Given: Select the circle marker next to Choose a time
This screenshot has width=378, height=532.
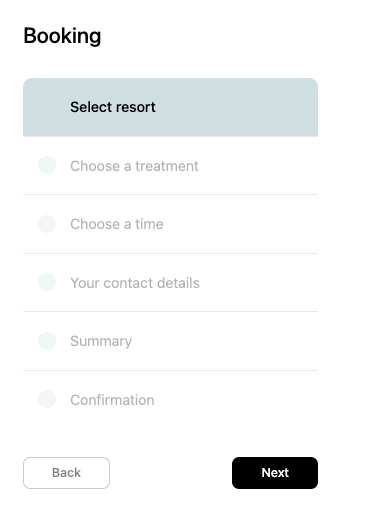Looking at the screenshot, I should [47, 224].
